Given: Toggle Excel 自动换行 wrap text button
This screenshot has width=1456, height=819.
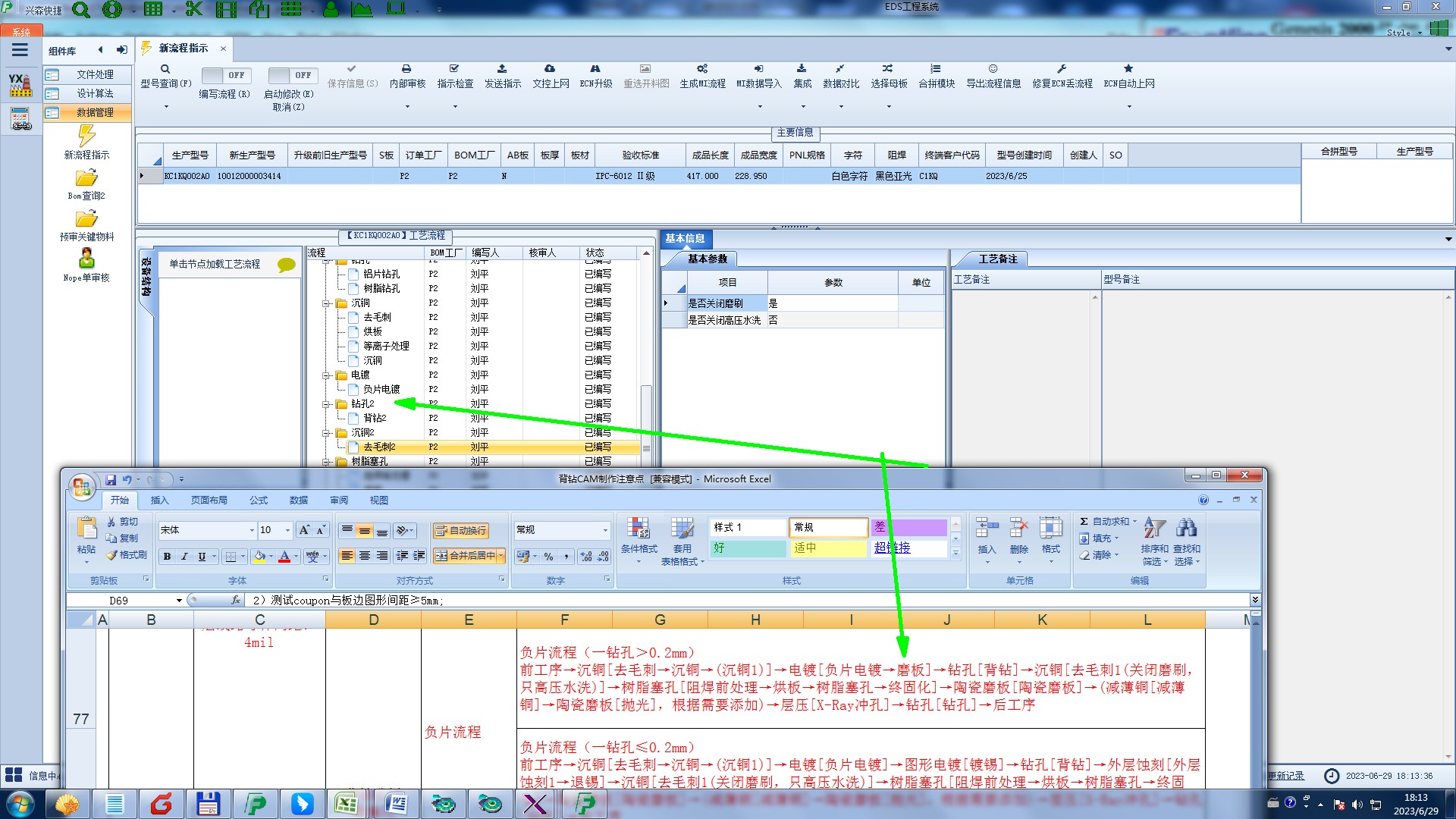Looking at the screenshot, I should point(460,531).
